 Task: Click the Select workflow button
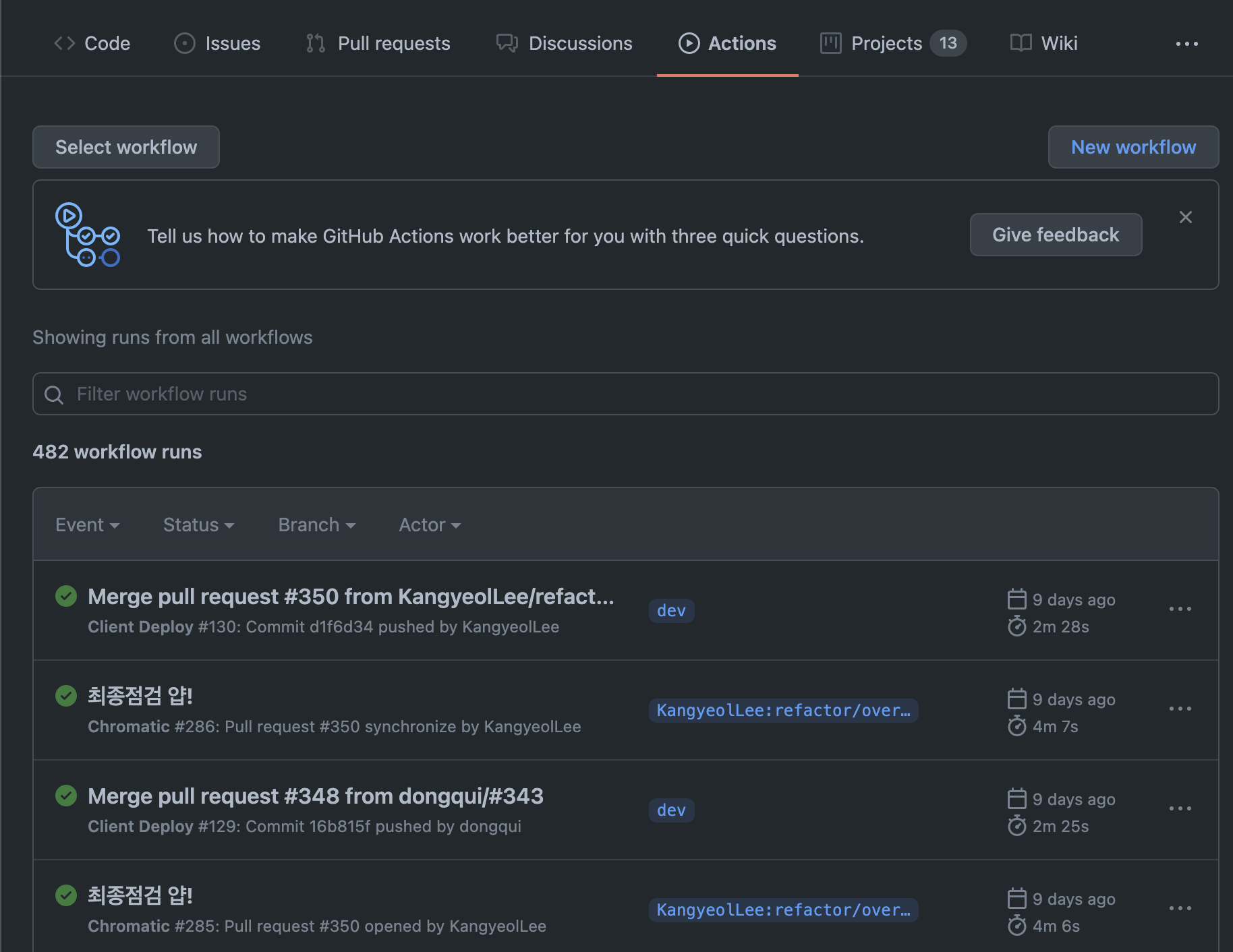[126, 147]
